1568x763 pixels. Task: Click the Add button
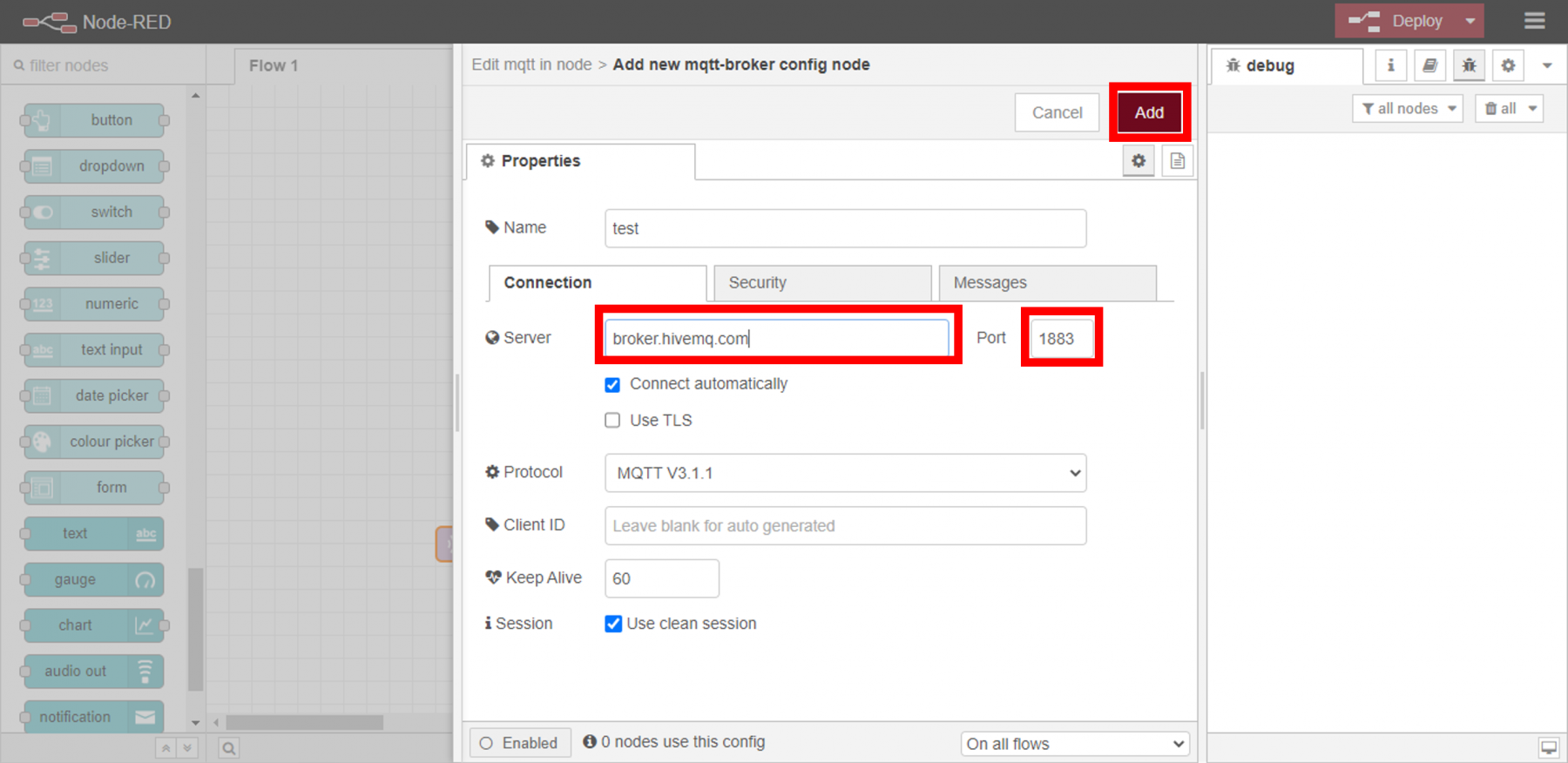(x=1149, y=112)
